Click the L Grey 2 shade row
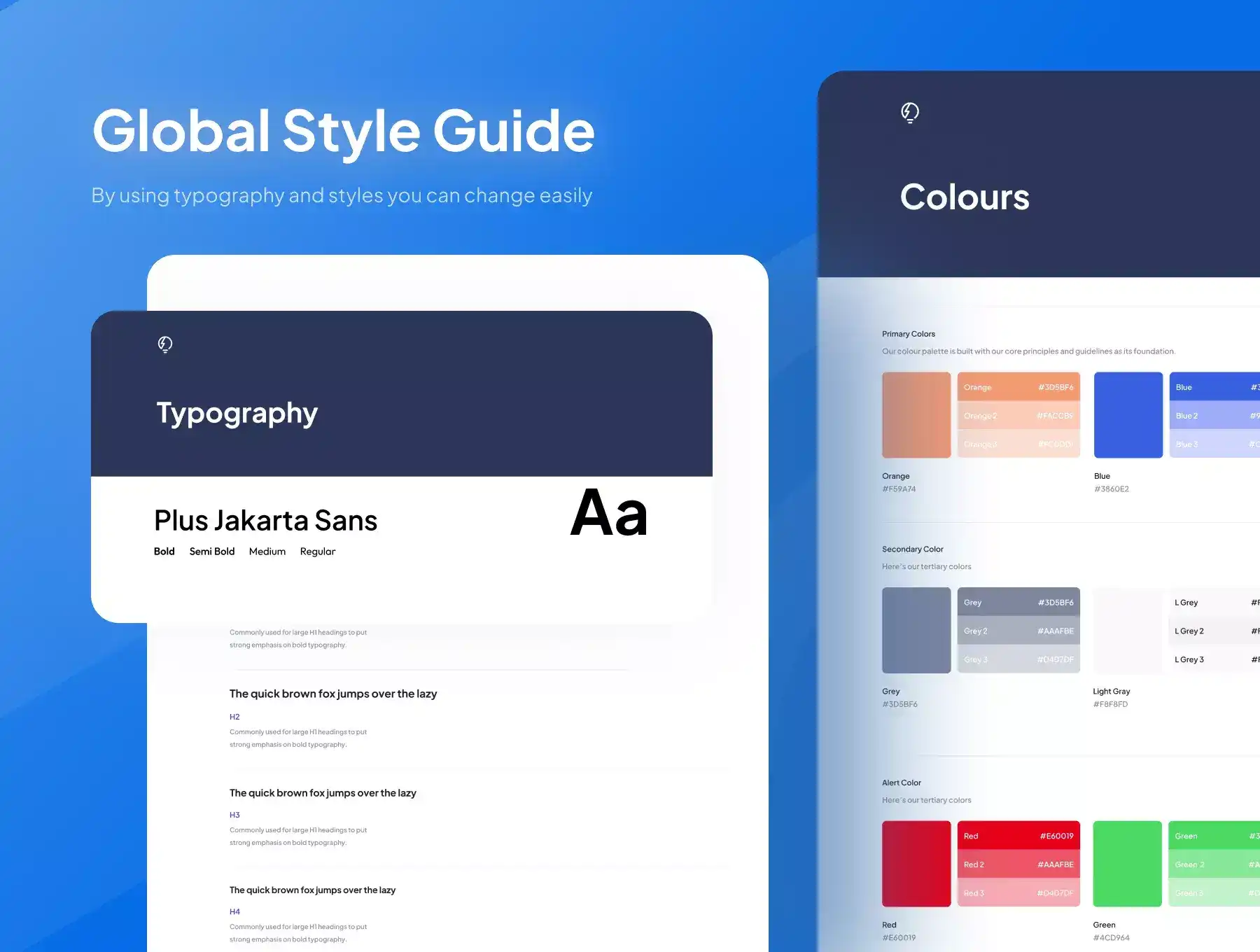 (x=1214, y=631)
